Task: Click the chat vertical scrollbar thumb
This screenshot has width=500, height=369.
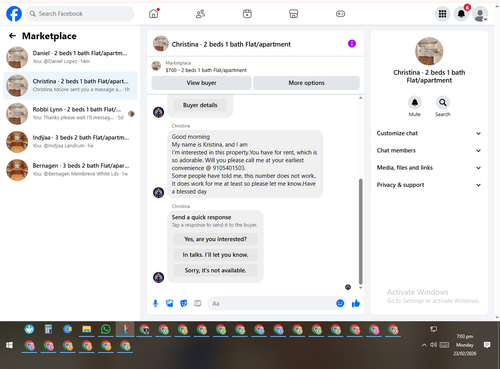Action: [x=360, y=231]
